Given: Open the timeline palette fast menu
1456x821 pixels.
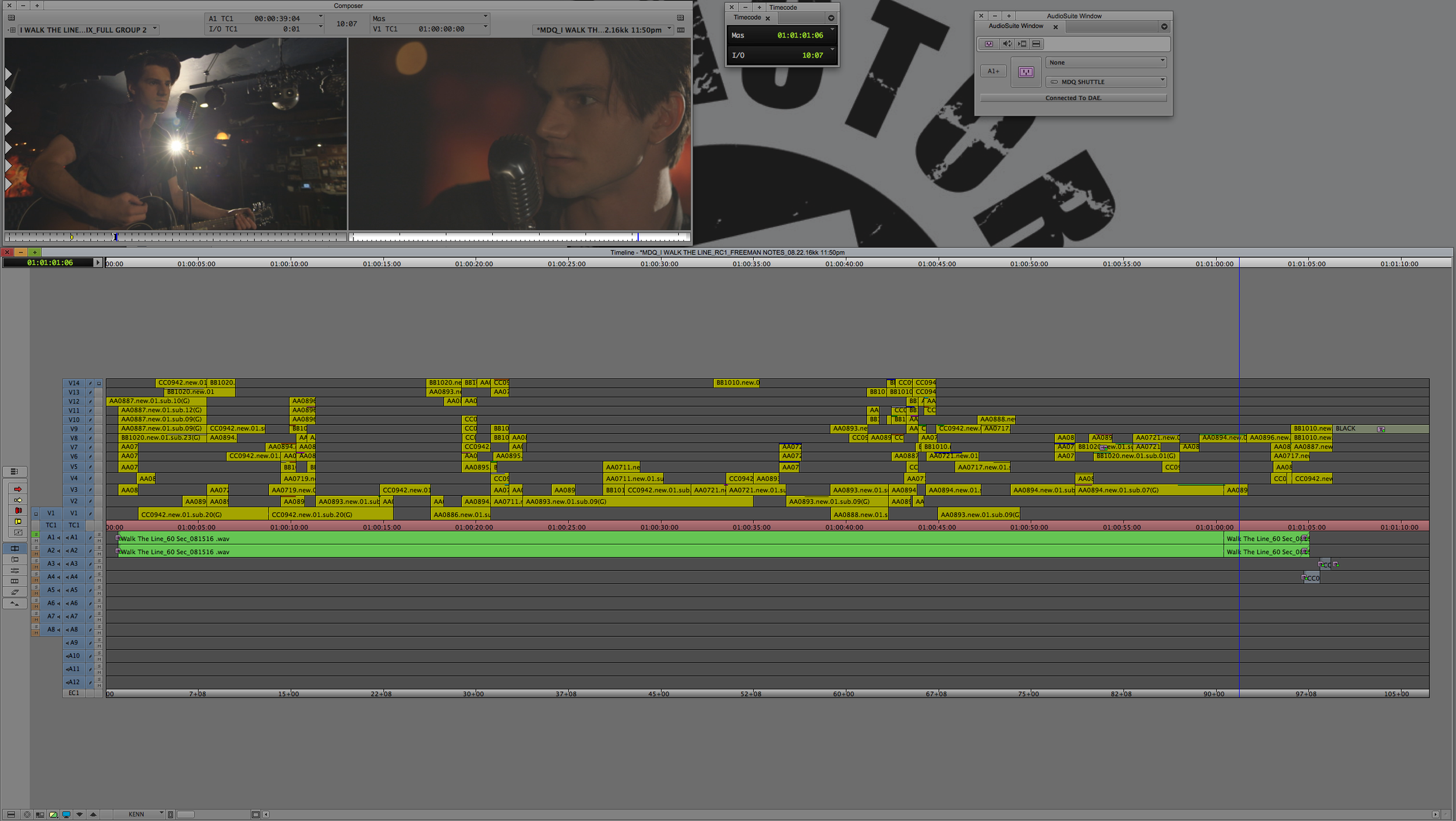Looking at the screenshot, I should point(15,471).
